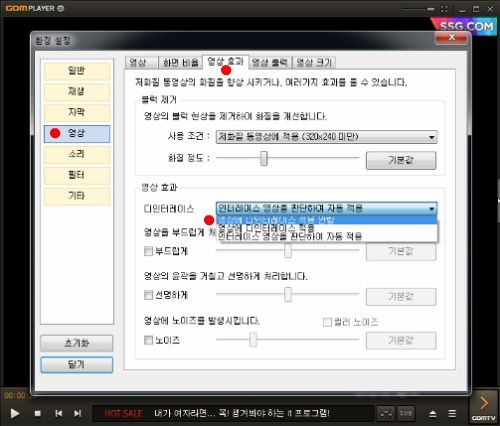Click the 닫기 close button
Viewport: 500px width, 426px height.
(x=77, y=365)
